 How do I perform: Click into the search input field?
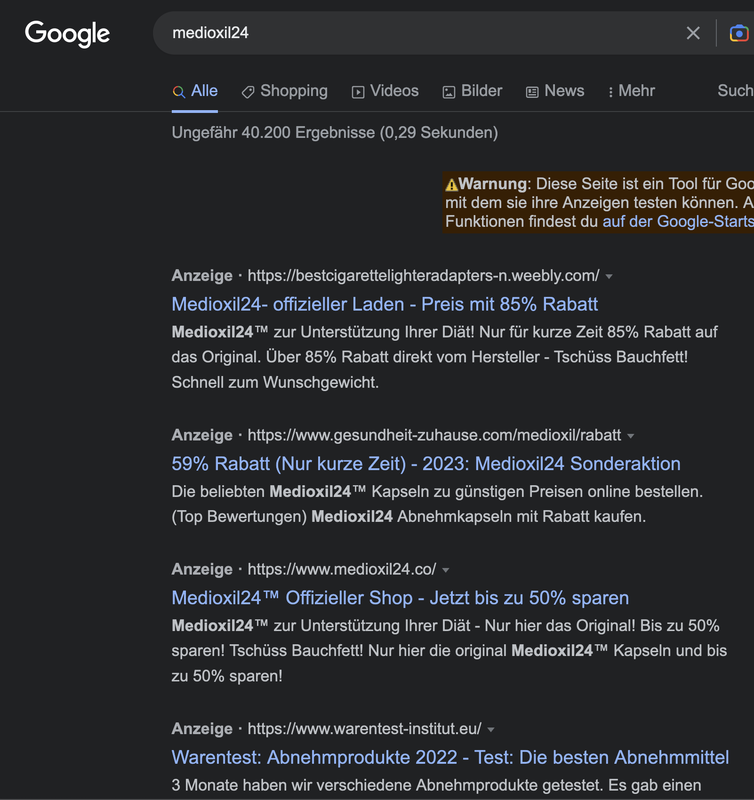[x=420, y=33]
